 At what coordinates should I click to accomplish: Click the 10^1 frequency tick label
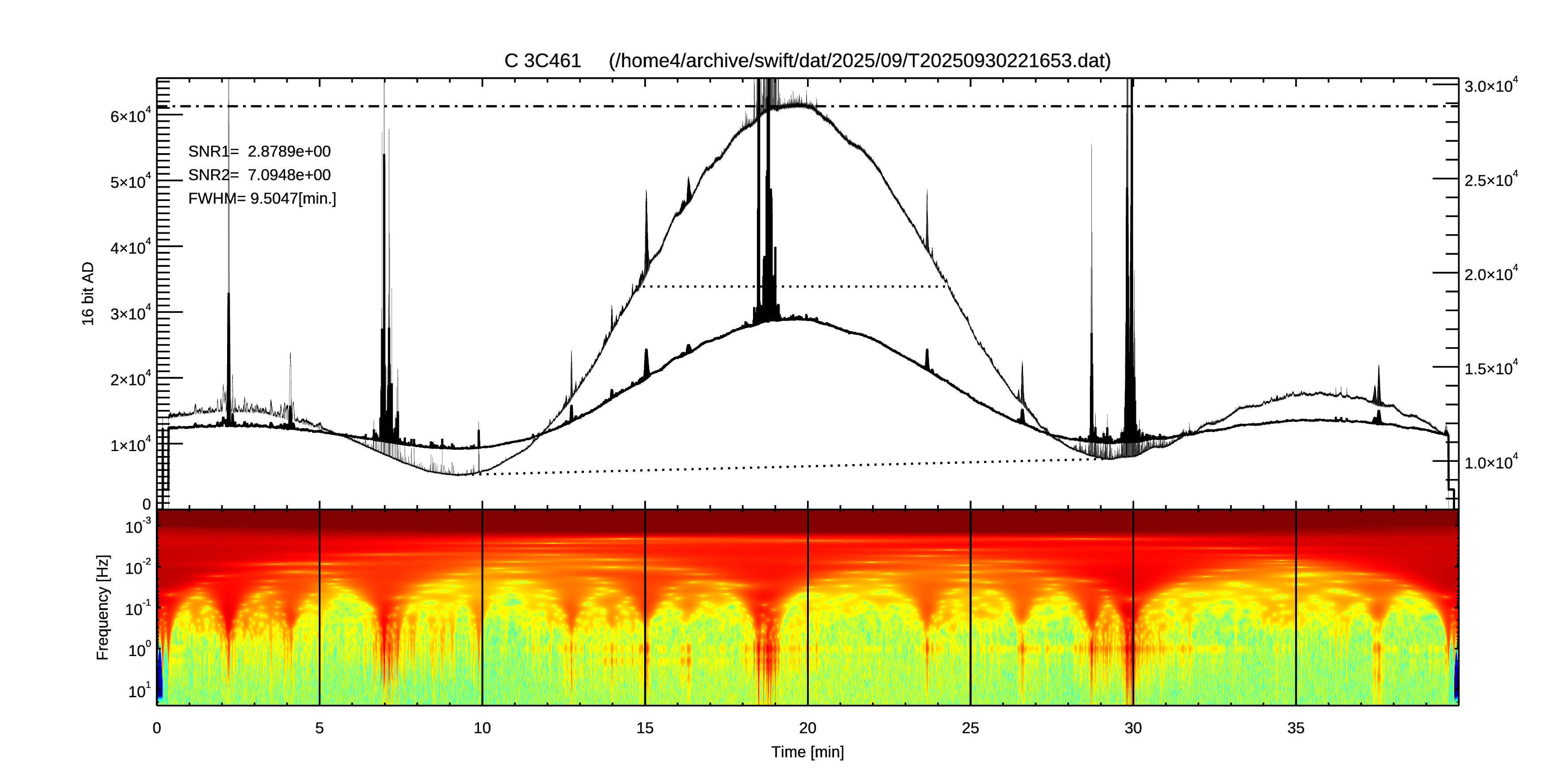point(139,690)
